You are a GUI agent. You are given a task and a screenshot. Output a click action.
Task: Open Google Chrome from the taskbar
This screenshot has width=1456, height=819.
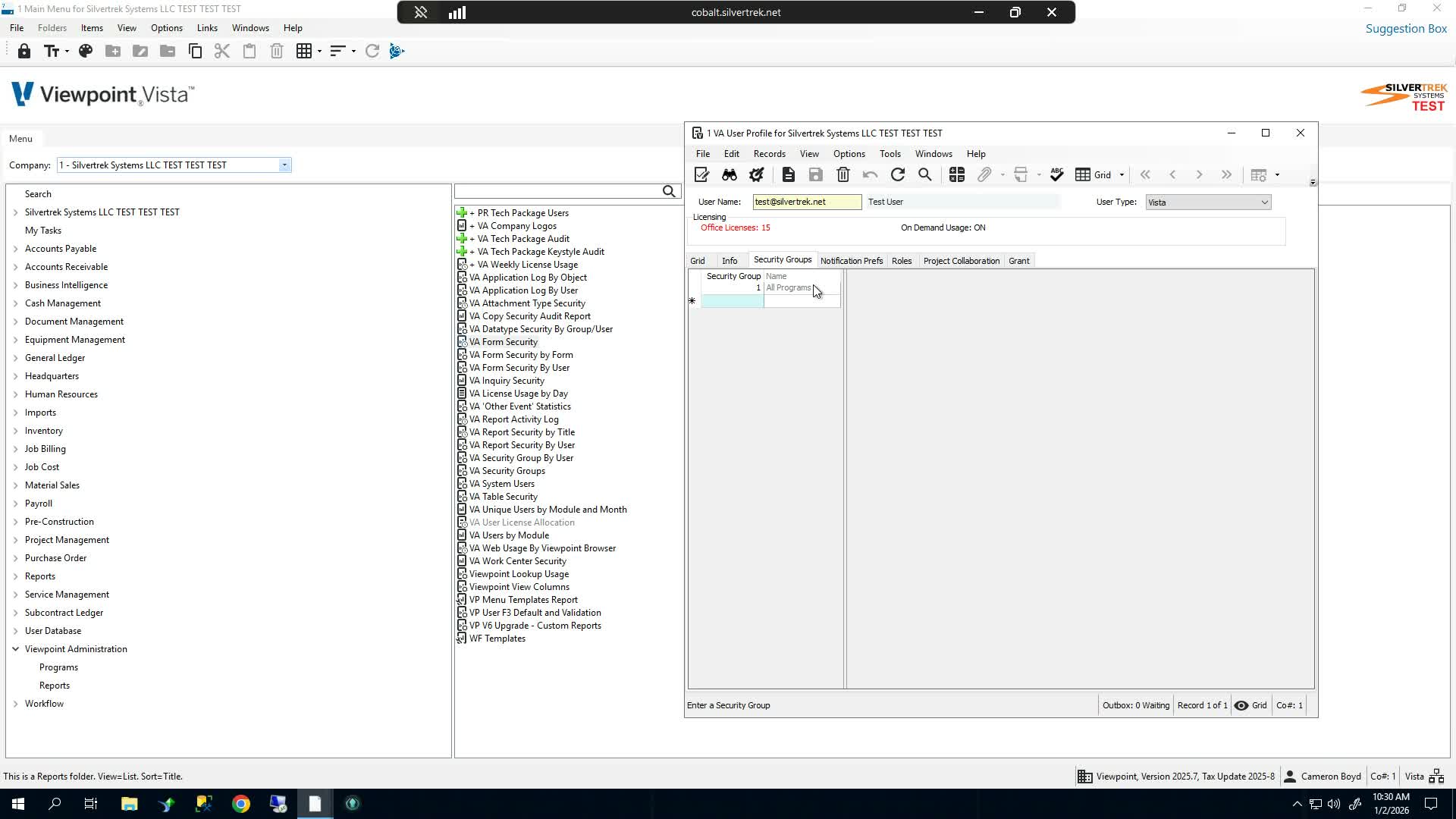pos(241,804)
